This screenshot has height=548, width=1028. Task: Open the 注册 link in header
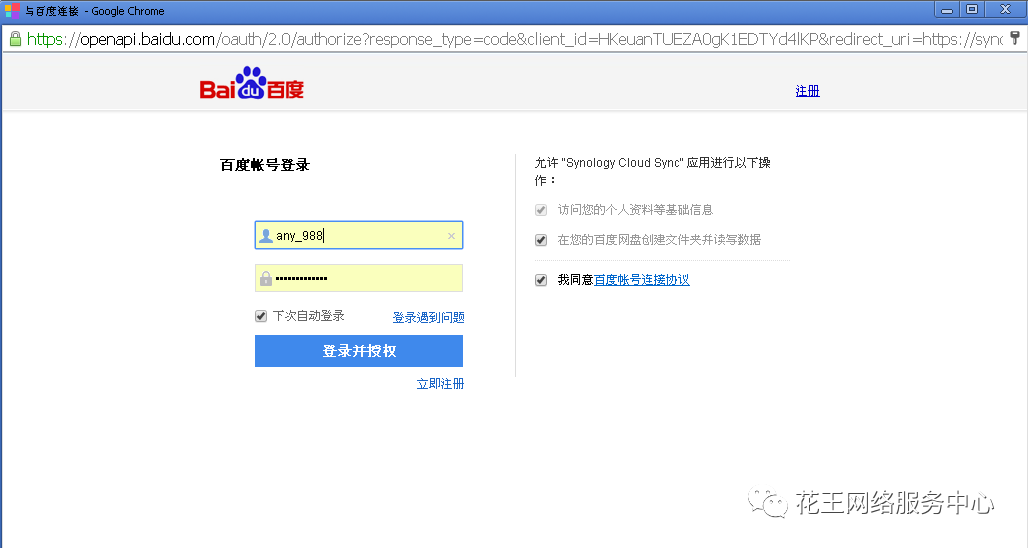click(x=807, y=91)
